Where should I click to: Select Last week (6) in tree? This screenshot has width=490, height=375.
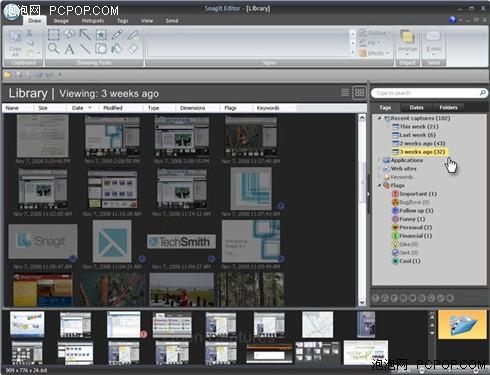coord(414,135)
